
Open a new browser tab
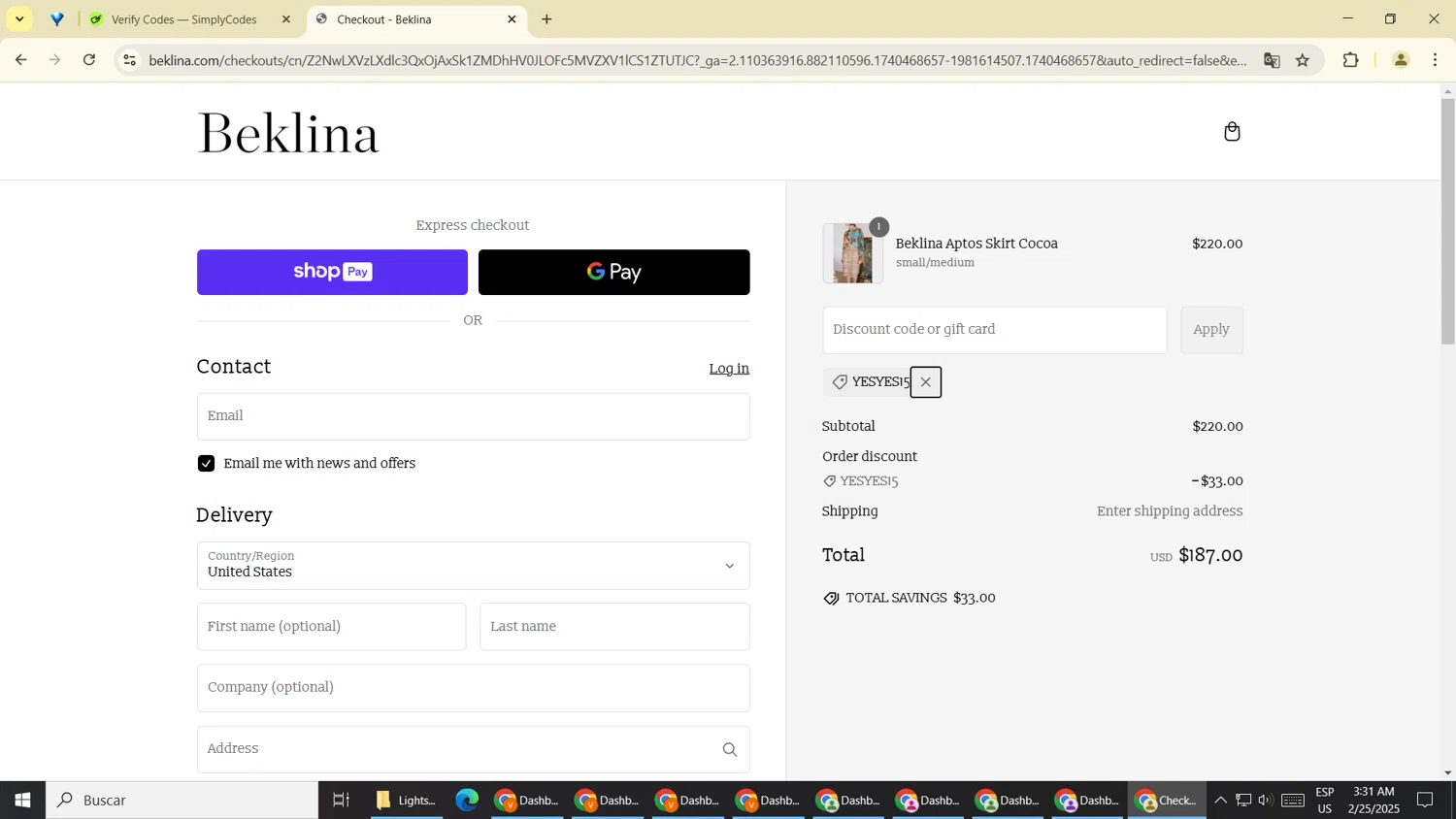click(x=546, y=19)
